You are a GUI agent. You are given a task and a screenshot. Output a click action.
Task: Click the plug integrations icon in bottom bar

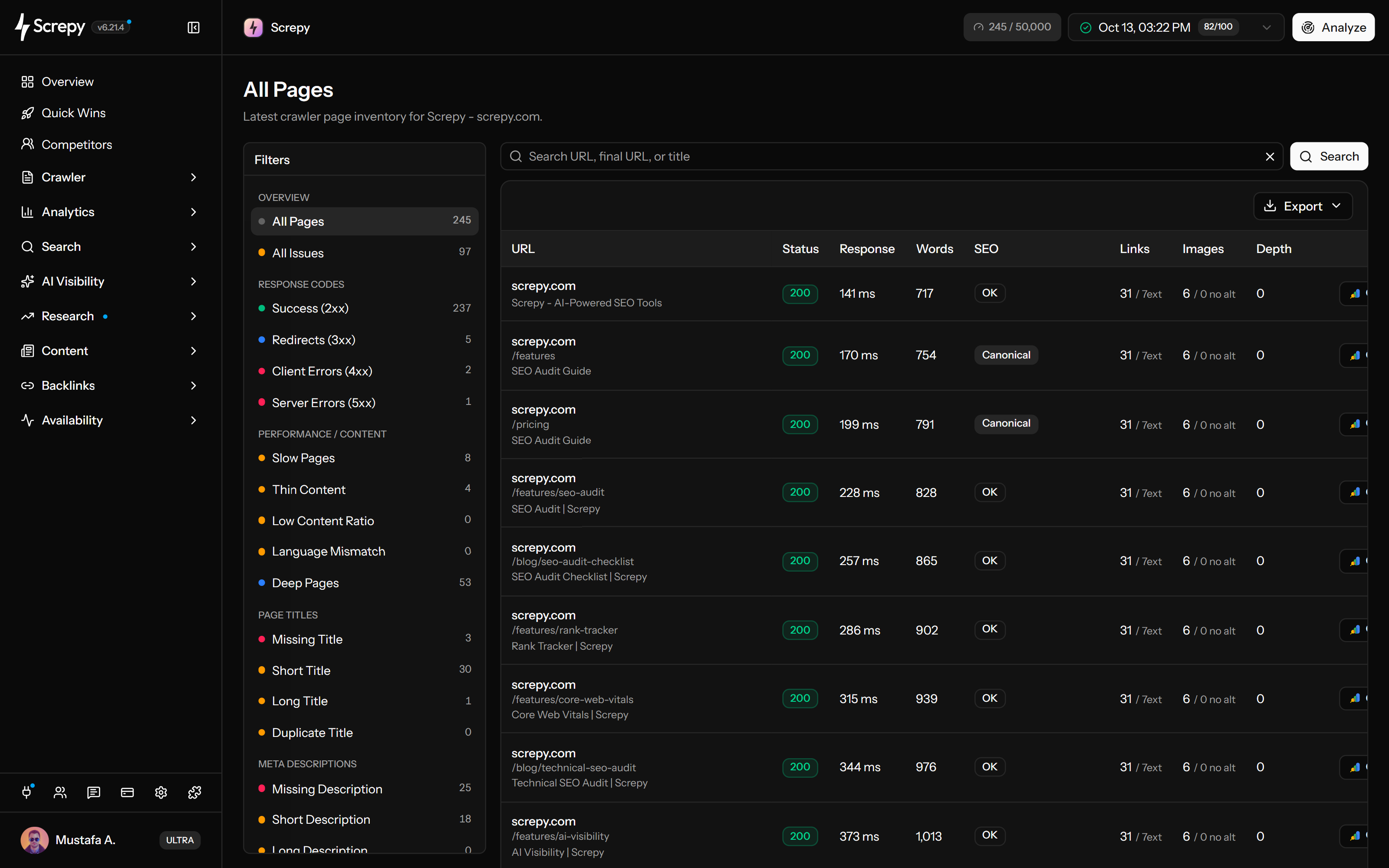click(27, 793)
